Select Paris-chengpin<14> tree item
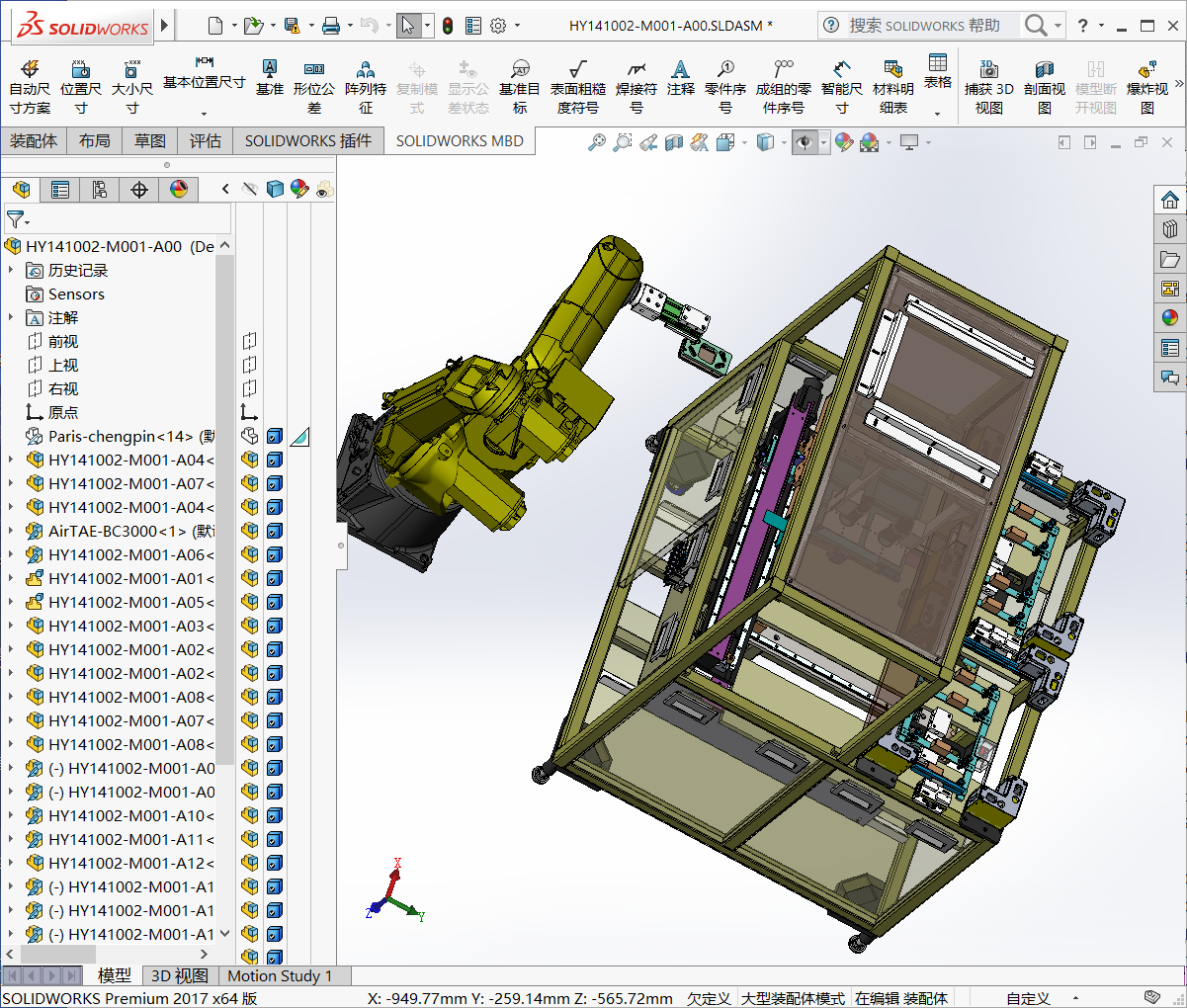This screenshot has height=1008, width=1187. click(121, 436)
